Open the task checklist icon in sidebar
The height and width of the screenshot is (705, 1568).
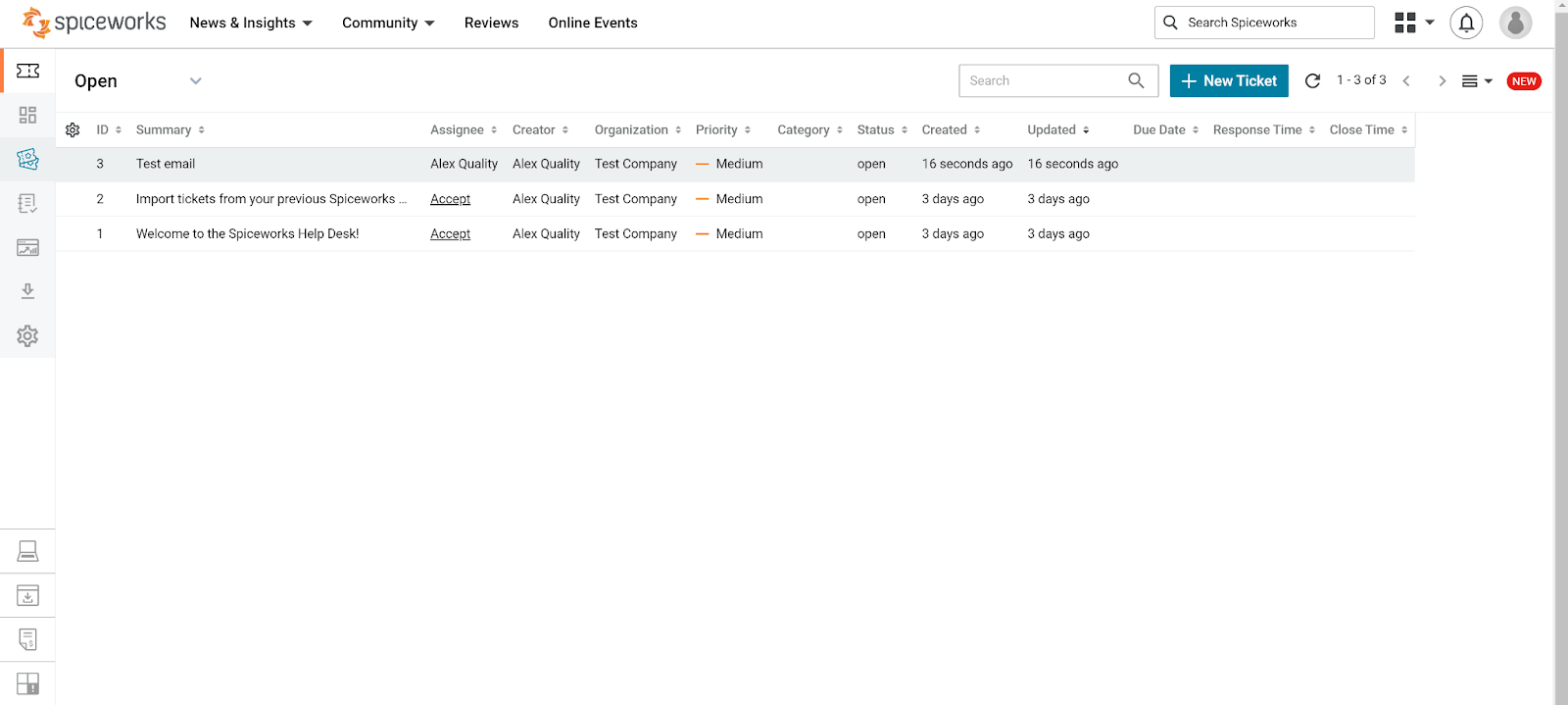27,203
